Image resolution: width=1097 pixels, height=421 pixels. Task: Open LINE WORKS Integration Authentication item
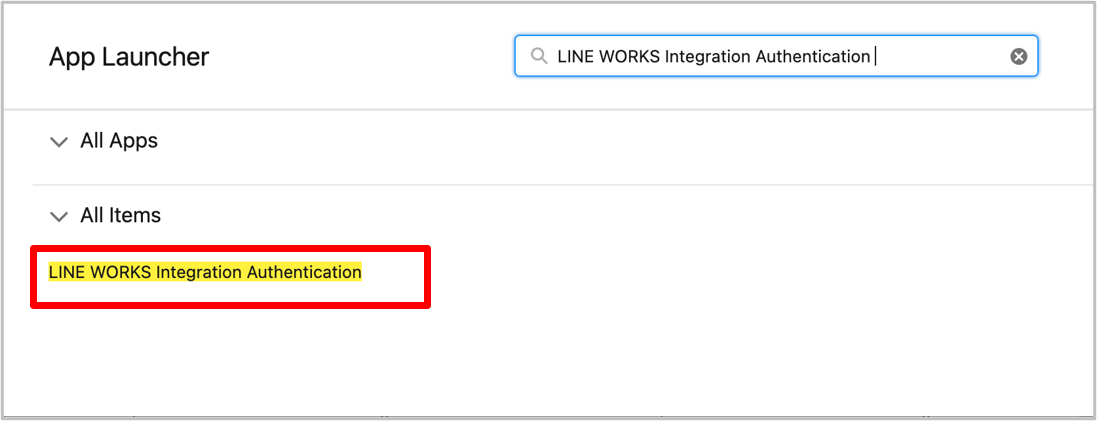click(205, 272)
